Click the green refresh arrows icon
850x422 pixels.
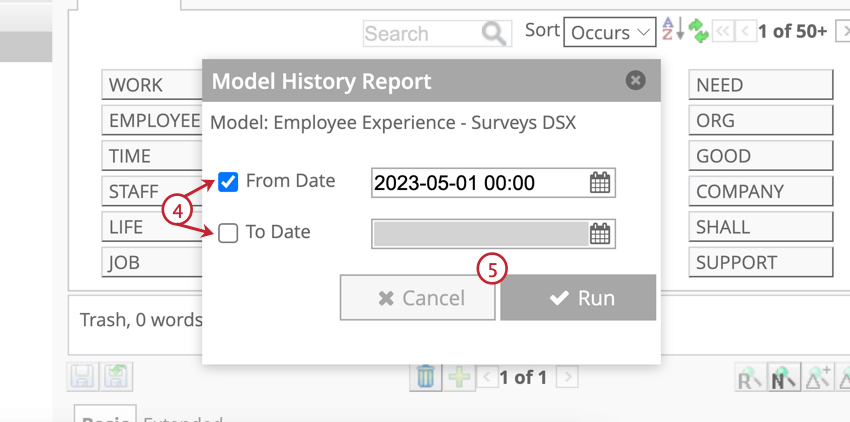(698, 31)
